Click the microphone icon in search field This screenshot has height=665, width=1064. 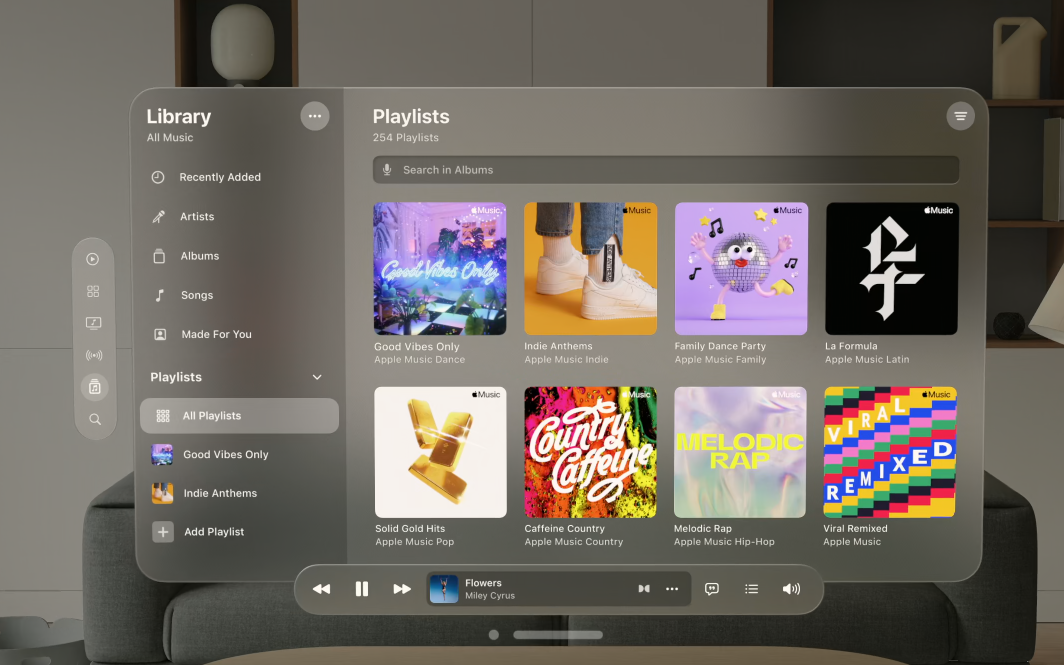[x=387, y=170]
